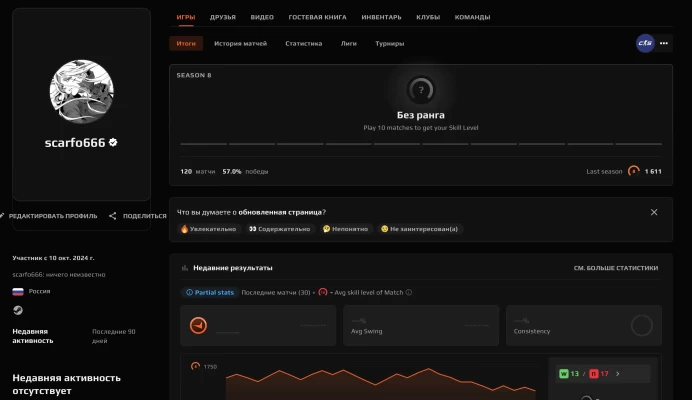This screenshot has width=692, height=400.
Task: Click Участник с 10 окт. 2024 г. text
Action: (x=53, y=258)
